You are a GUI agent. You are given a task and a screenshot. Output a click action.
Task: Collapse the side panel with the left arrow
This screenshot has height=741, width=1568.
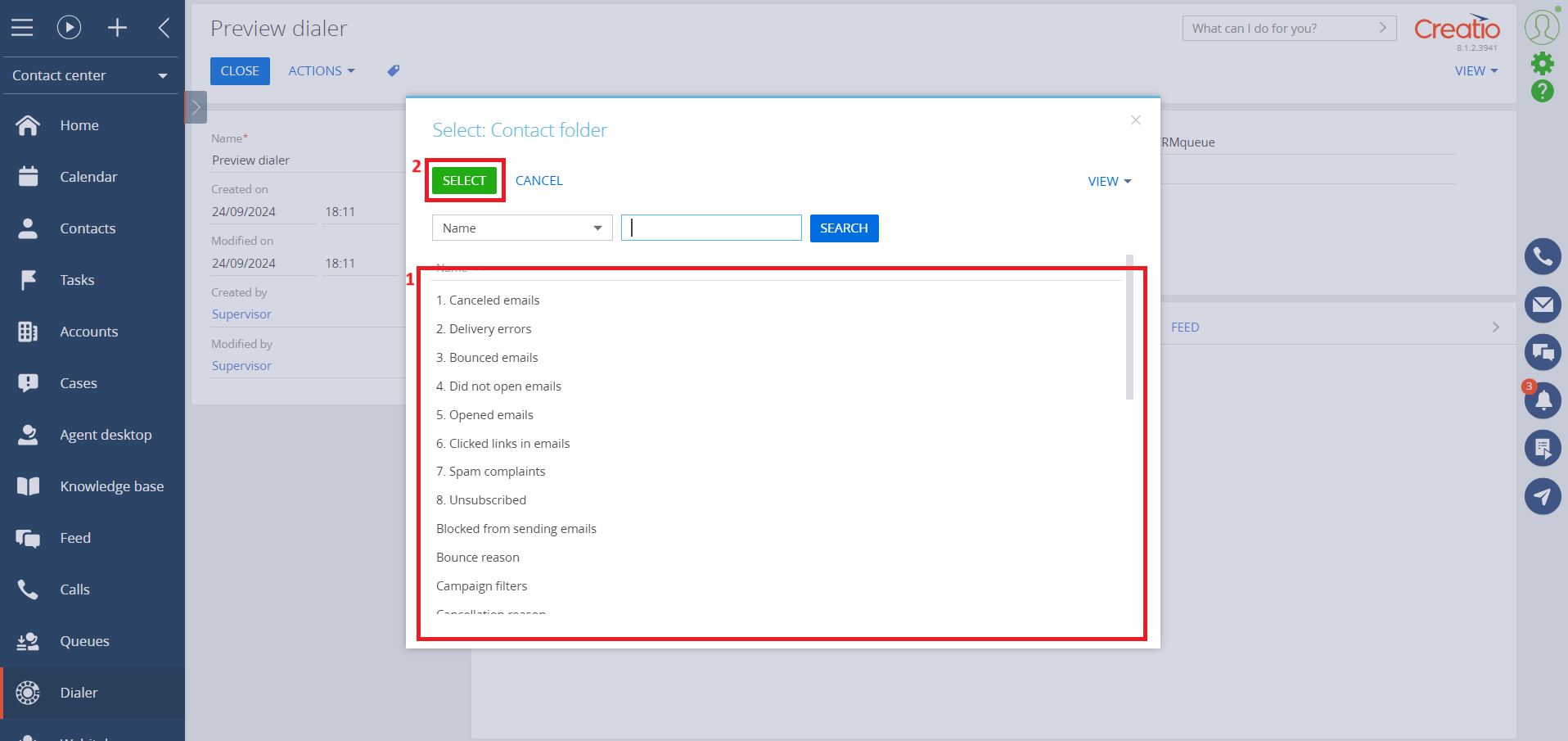pyautogui.click(x=164, y=28)
